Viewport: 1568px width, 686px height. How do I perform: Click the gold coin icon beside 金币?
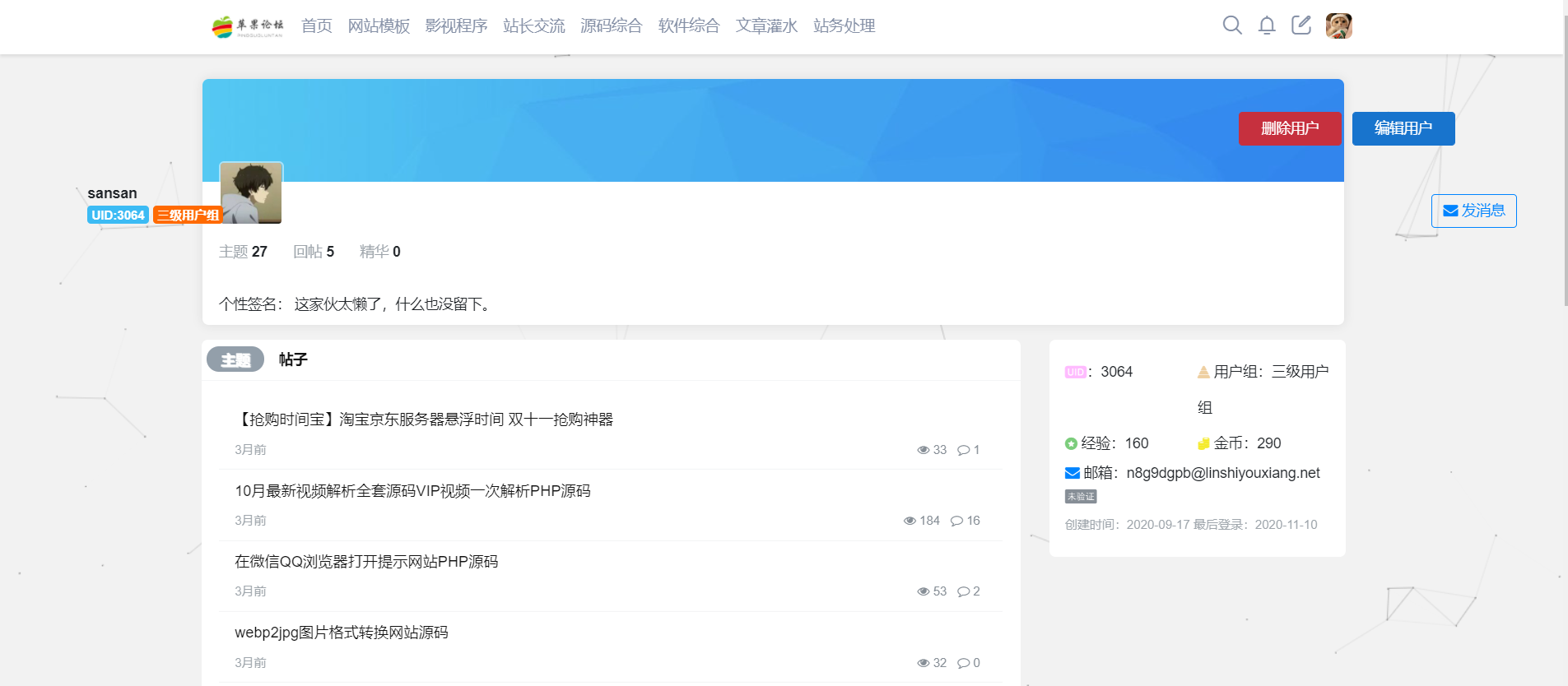[x=1203, y=443]
